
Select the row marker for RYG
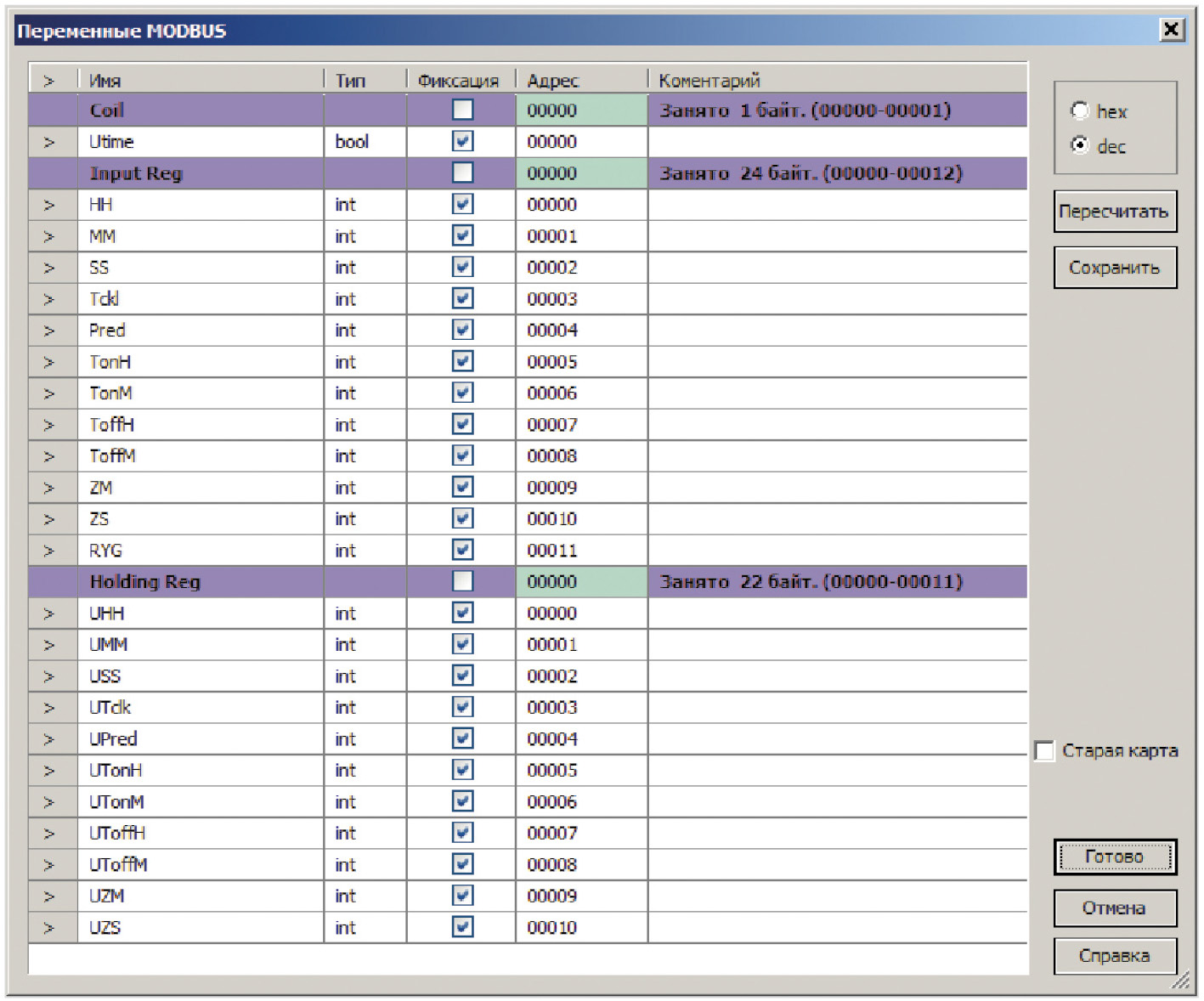point(49,551)
